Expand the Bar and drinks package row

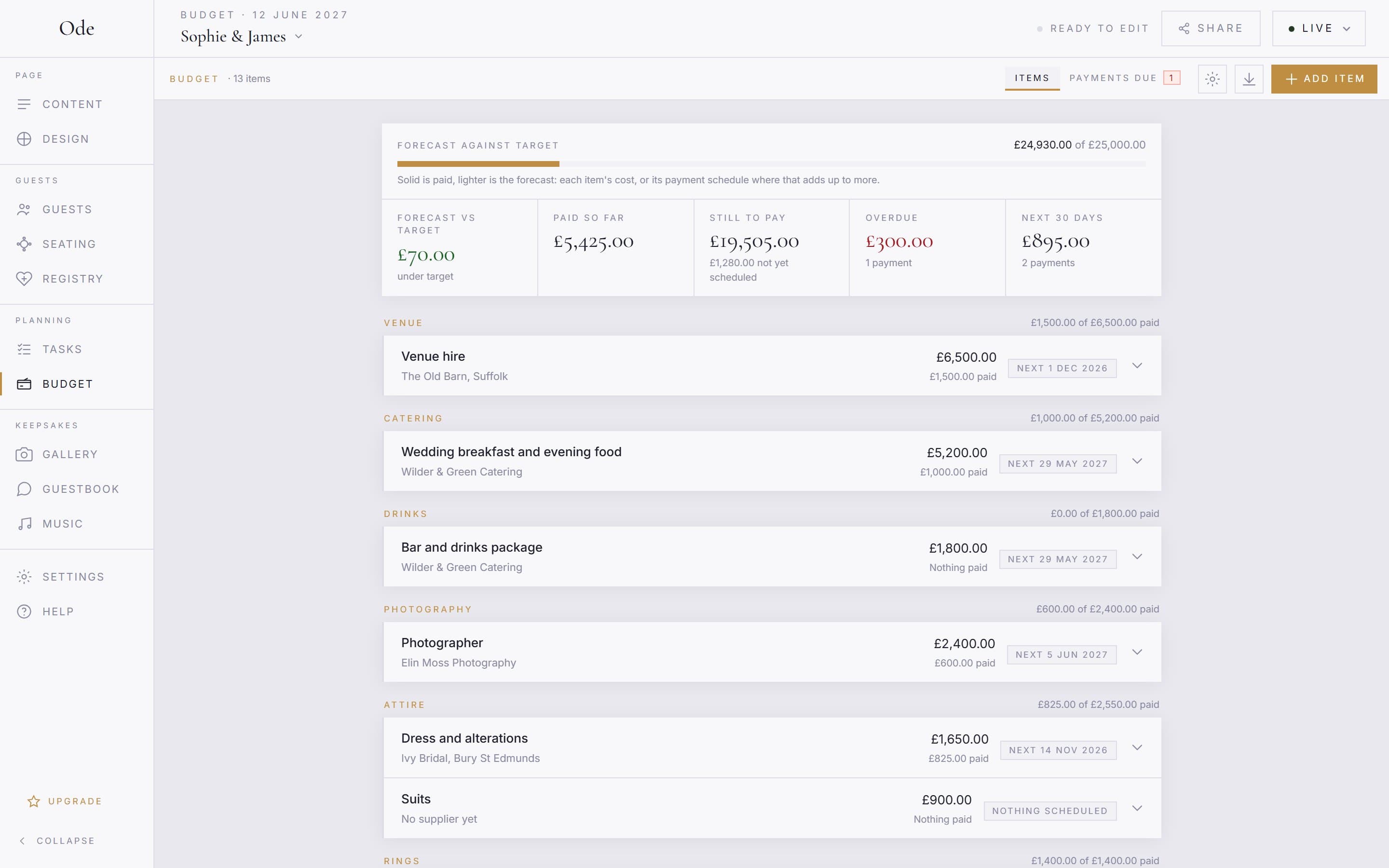(1136, 556)
